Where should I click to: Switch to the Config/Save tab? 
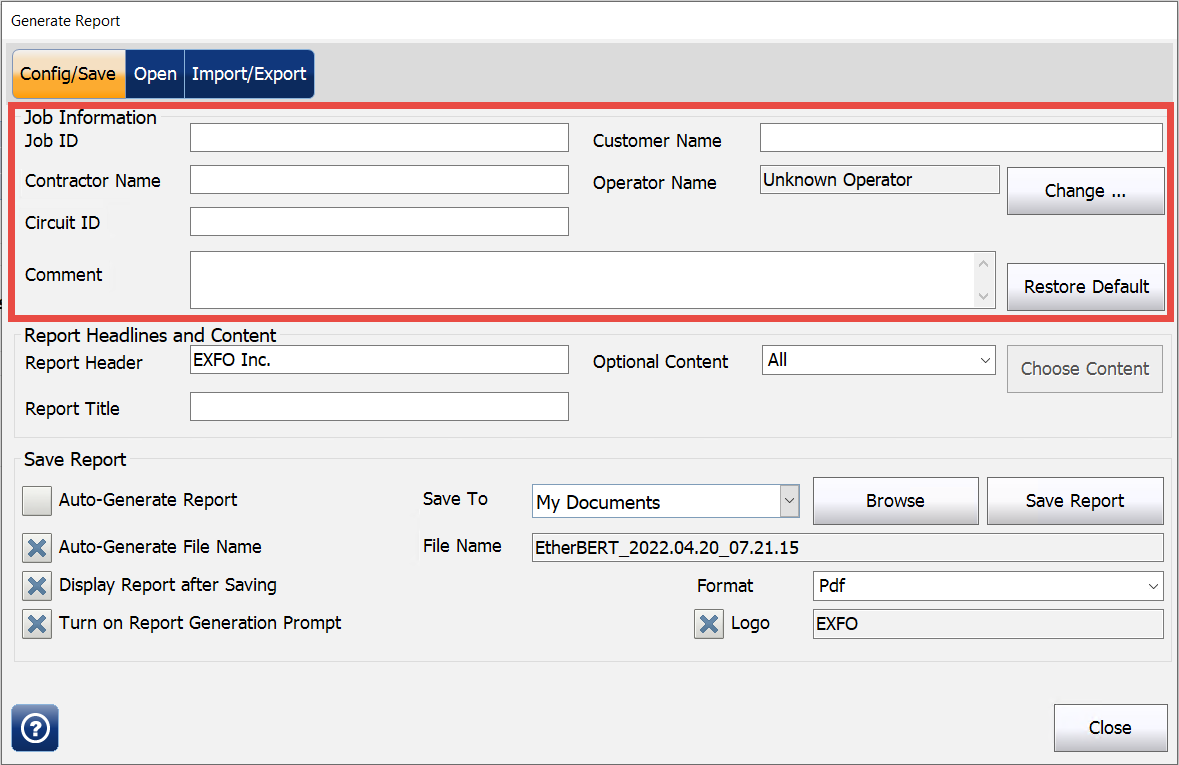point(68,74)
